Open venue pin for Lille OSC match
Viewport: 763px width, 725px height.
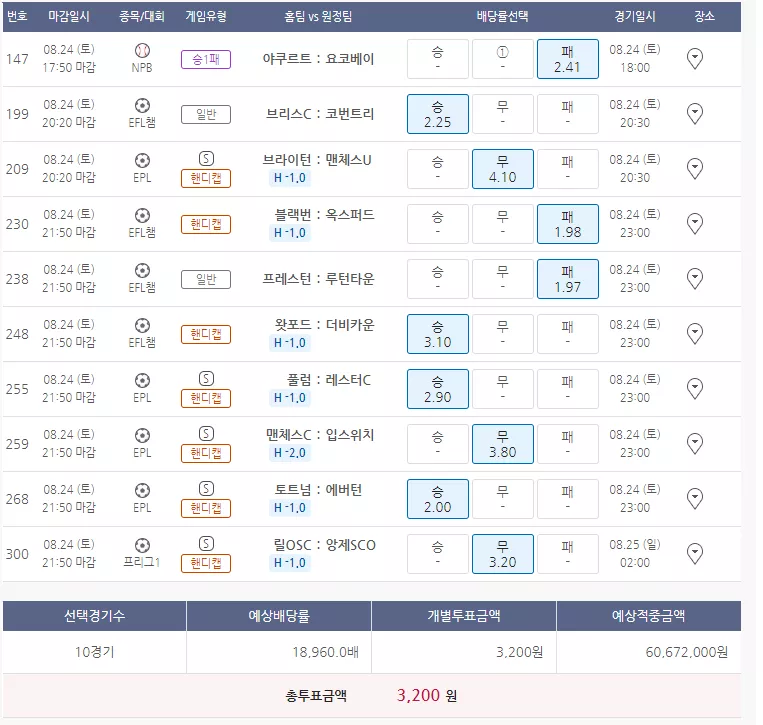(x=696, y=554)
